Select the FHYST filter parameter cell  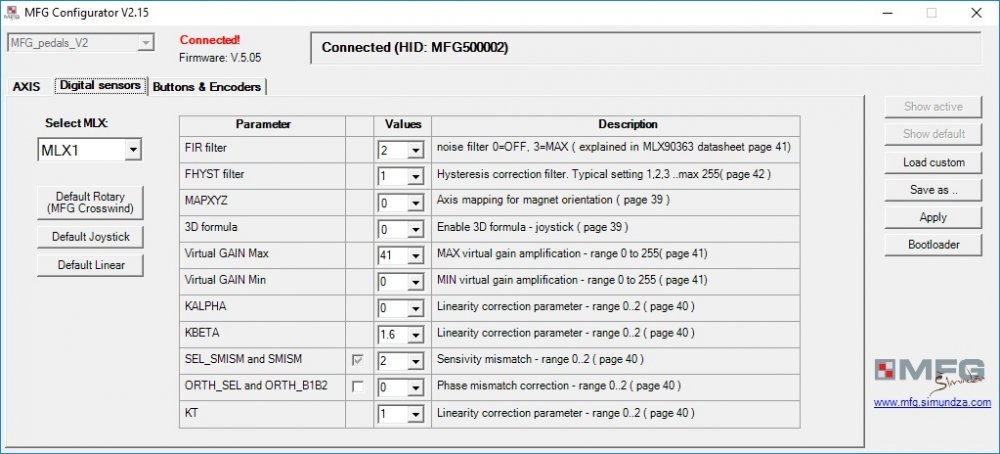[263, 175]
